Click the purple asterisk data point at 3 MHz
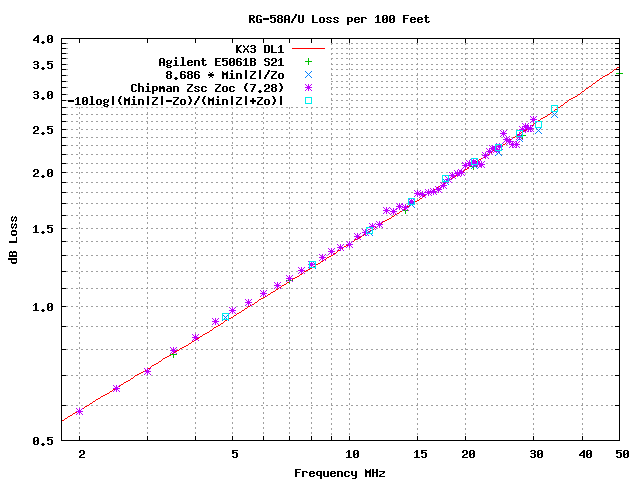The height and width of the screenshot is (480, 640). pos(147,371)
